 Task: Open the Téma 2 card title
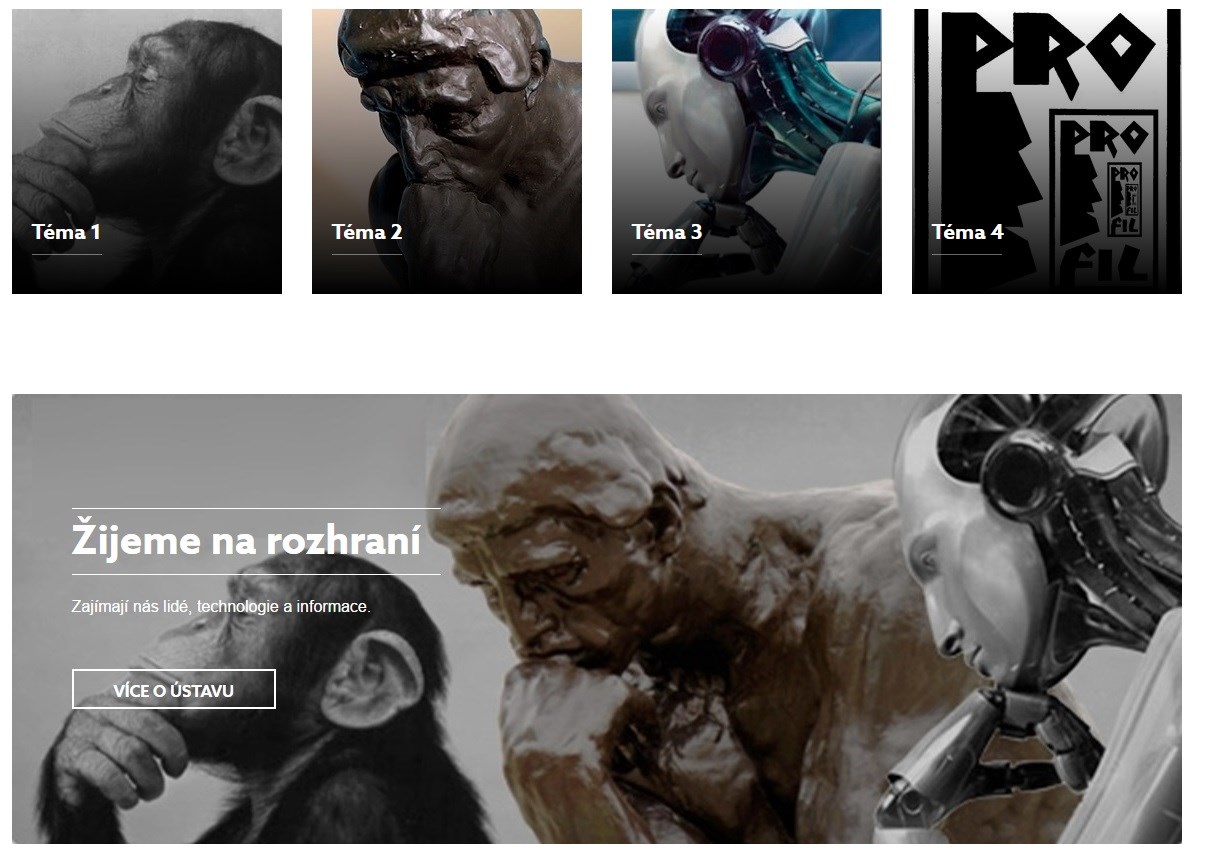click(367, 232)
